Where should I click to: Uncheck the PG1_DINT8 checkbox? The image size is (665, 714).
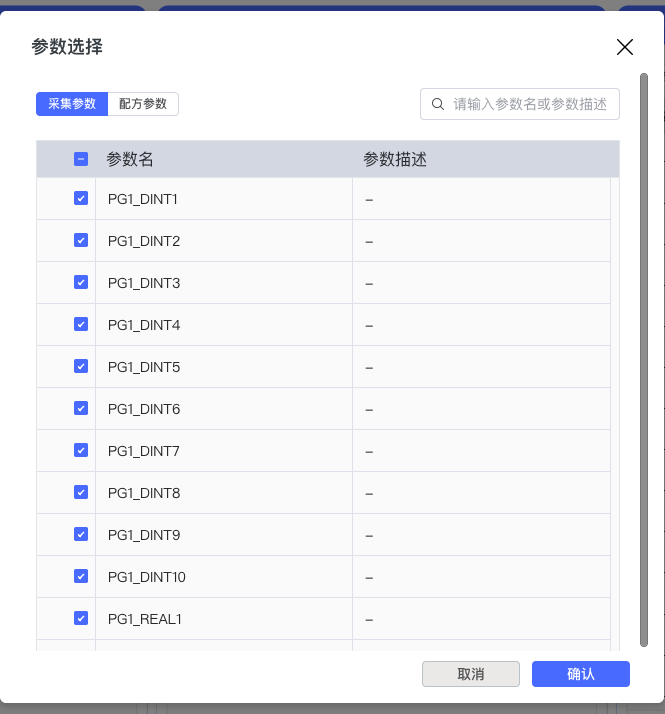[81, 493]
